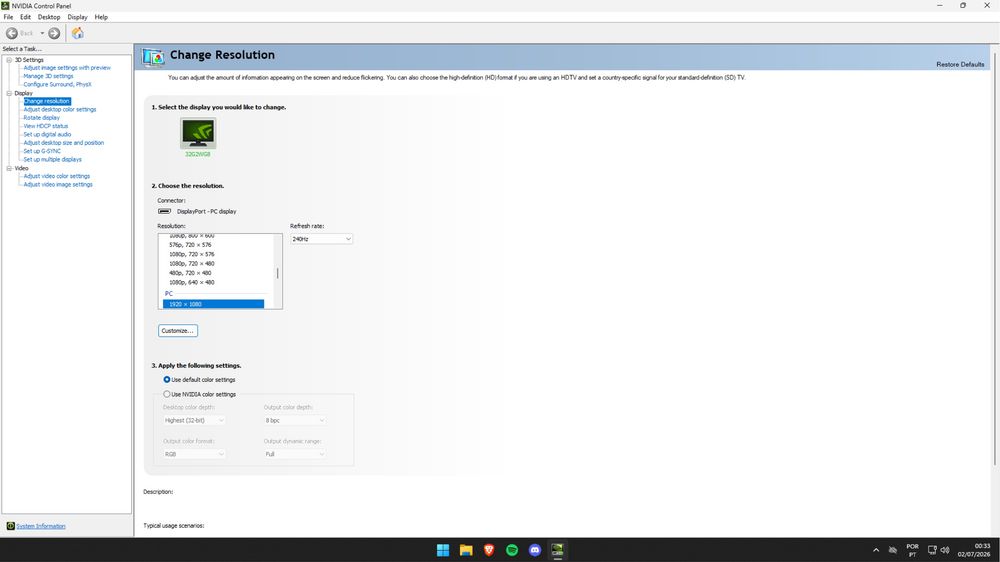Image resolution: width=1000 pixels, height=562 pixels.
Task: Open System Information link
Action: click(x=41, y=526)
